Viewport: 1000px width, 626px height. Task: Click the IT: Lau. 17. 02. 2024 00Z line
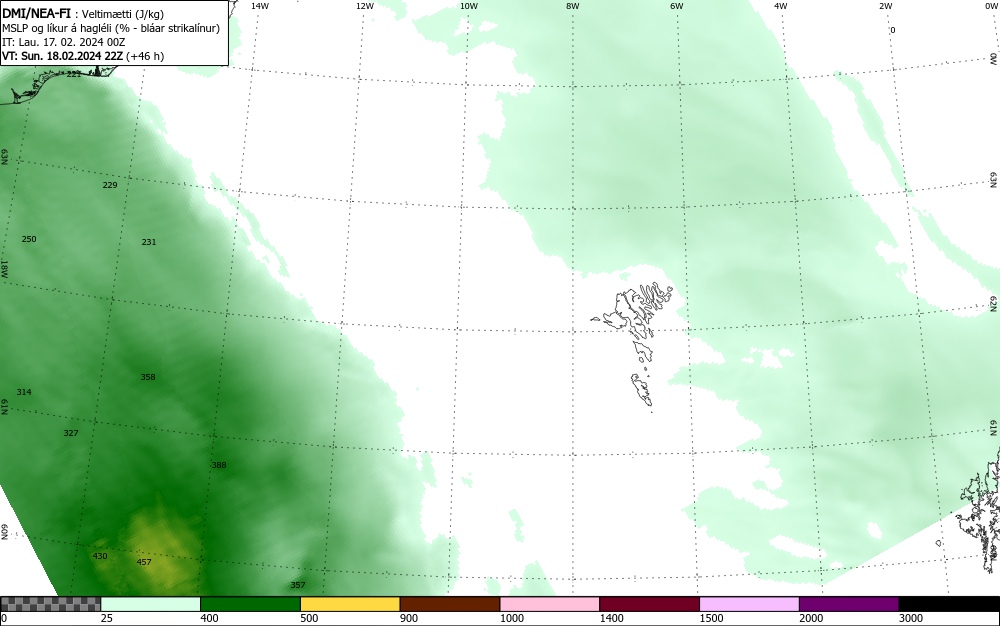pos(63,42)
